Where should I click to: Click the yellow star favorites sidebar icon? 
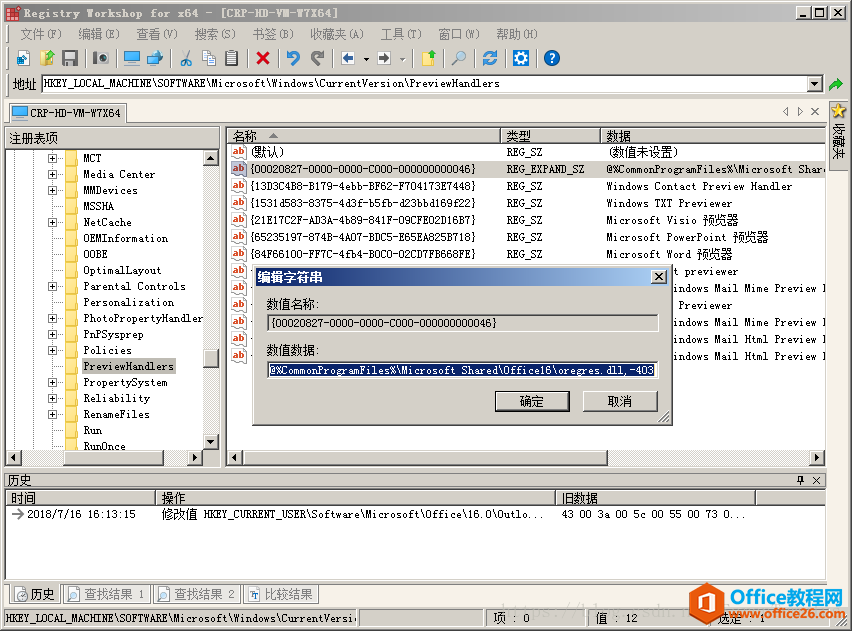[839, 111]
